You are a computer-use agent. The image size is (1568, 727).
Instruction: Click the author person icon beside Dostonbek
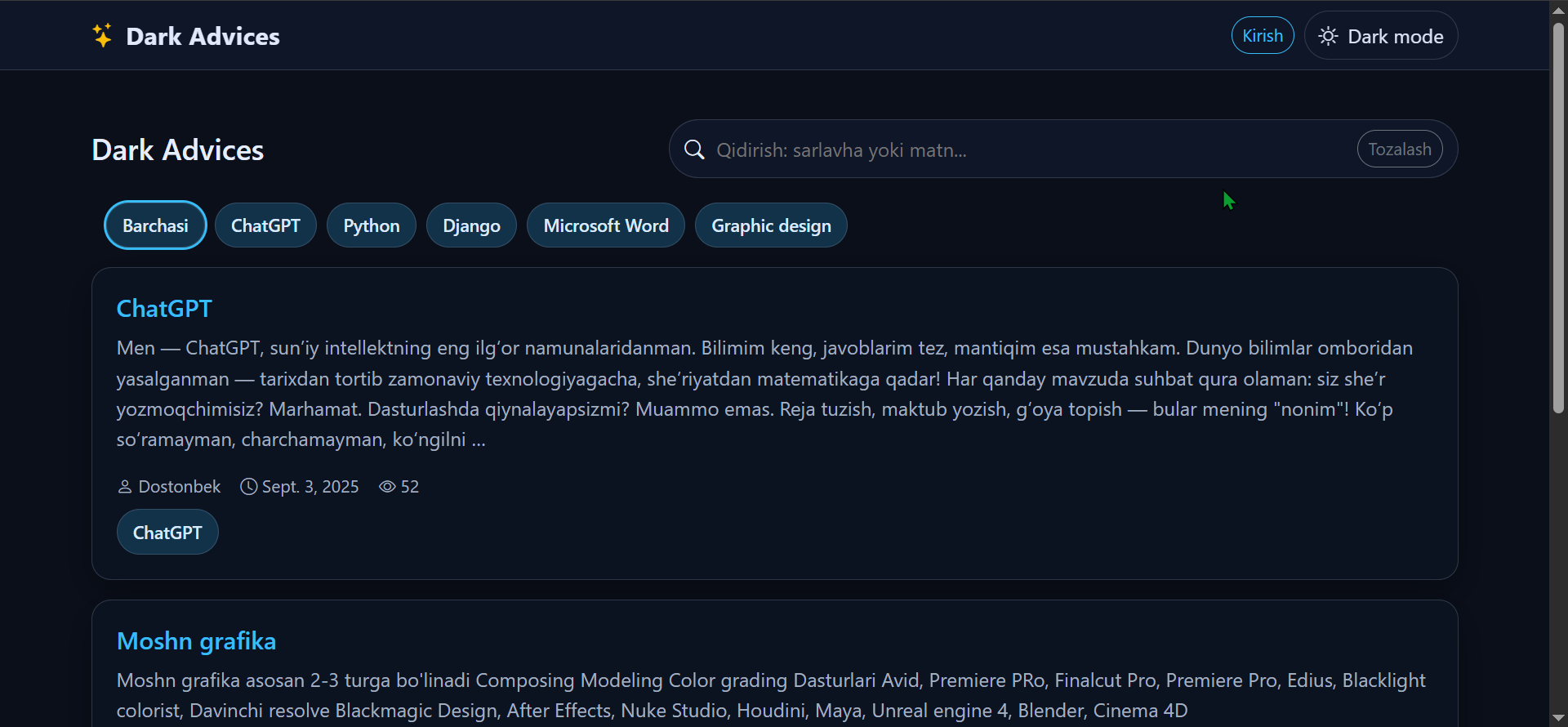coord(125,487)
